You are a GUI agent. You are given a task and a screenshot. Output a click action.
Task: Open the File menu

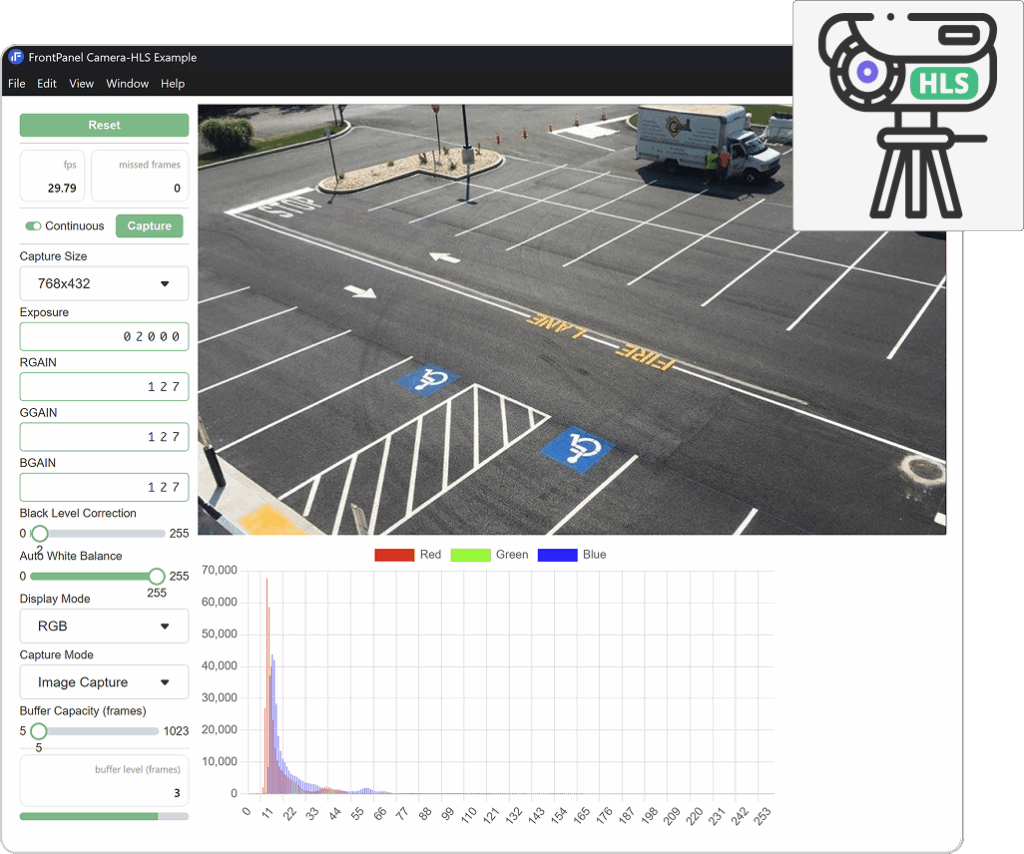(16, 84)
